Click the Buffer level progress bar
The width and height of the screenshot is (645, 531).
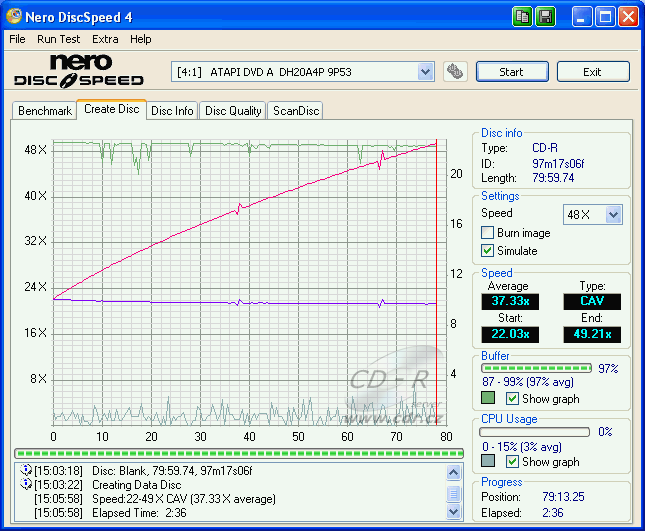tap(536, 368)
